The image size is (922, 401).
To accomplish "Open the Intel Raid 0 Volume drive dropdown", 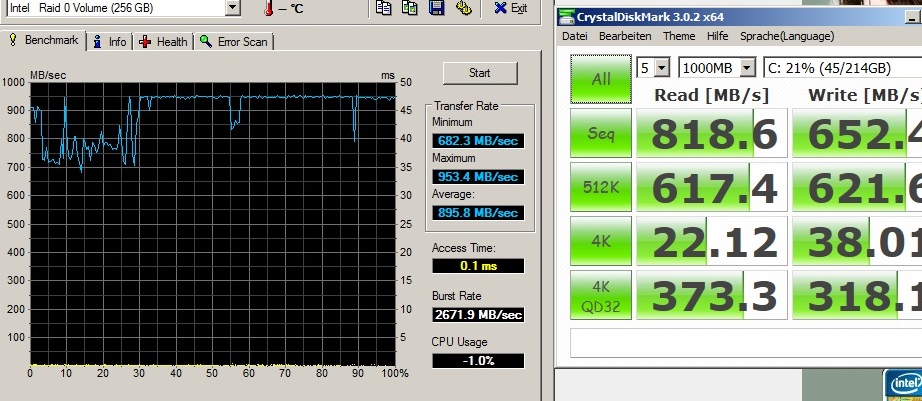I will (x=233, y=8).
